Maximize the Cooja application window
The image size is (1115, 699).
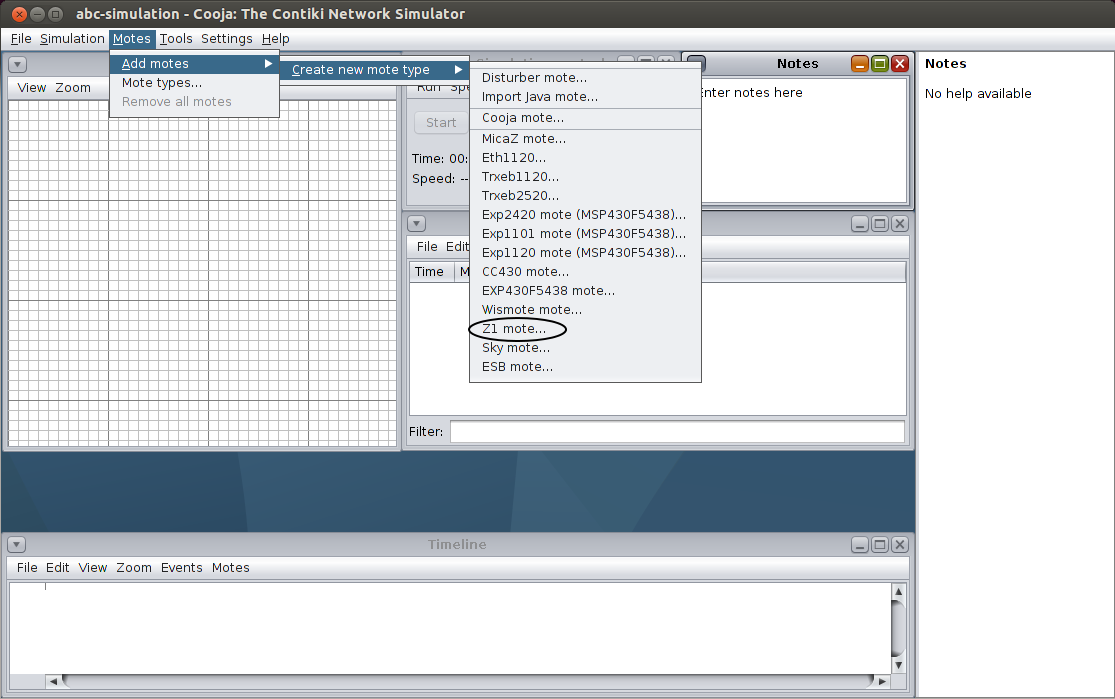55,14
